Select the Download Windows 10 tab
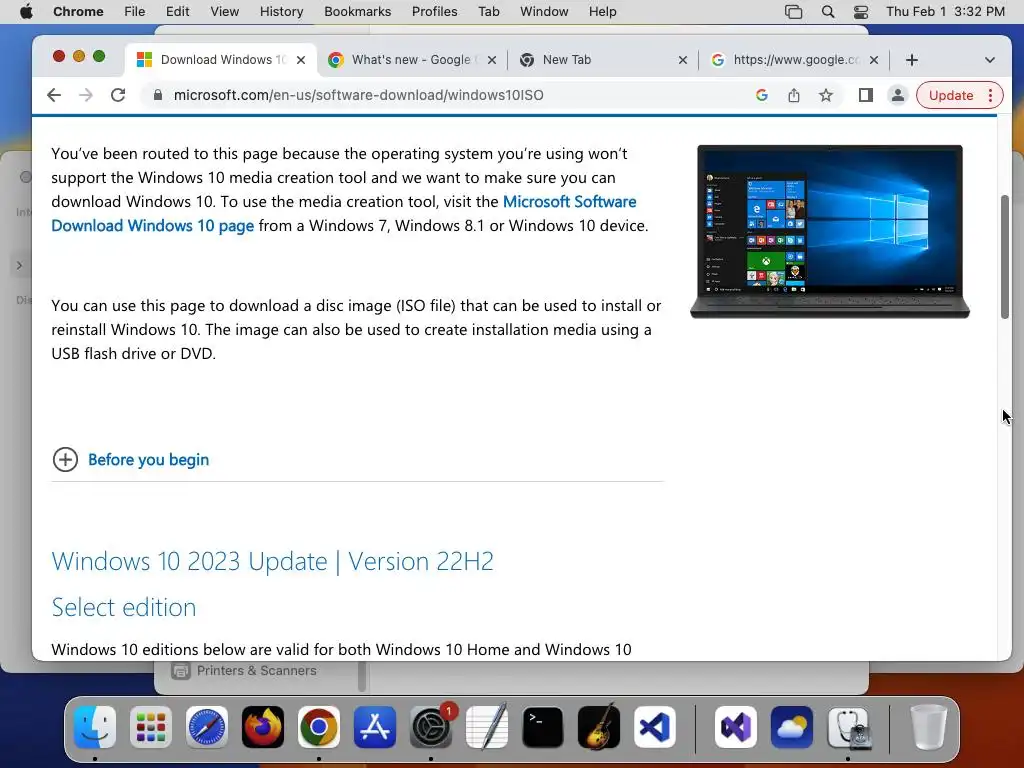The height and width of the screenshot is (768, 1024). coord(219,60)
